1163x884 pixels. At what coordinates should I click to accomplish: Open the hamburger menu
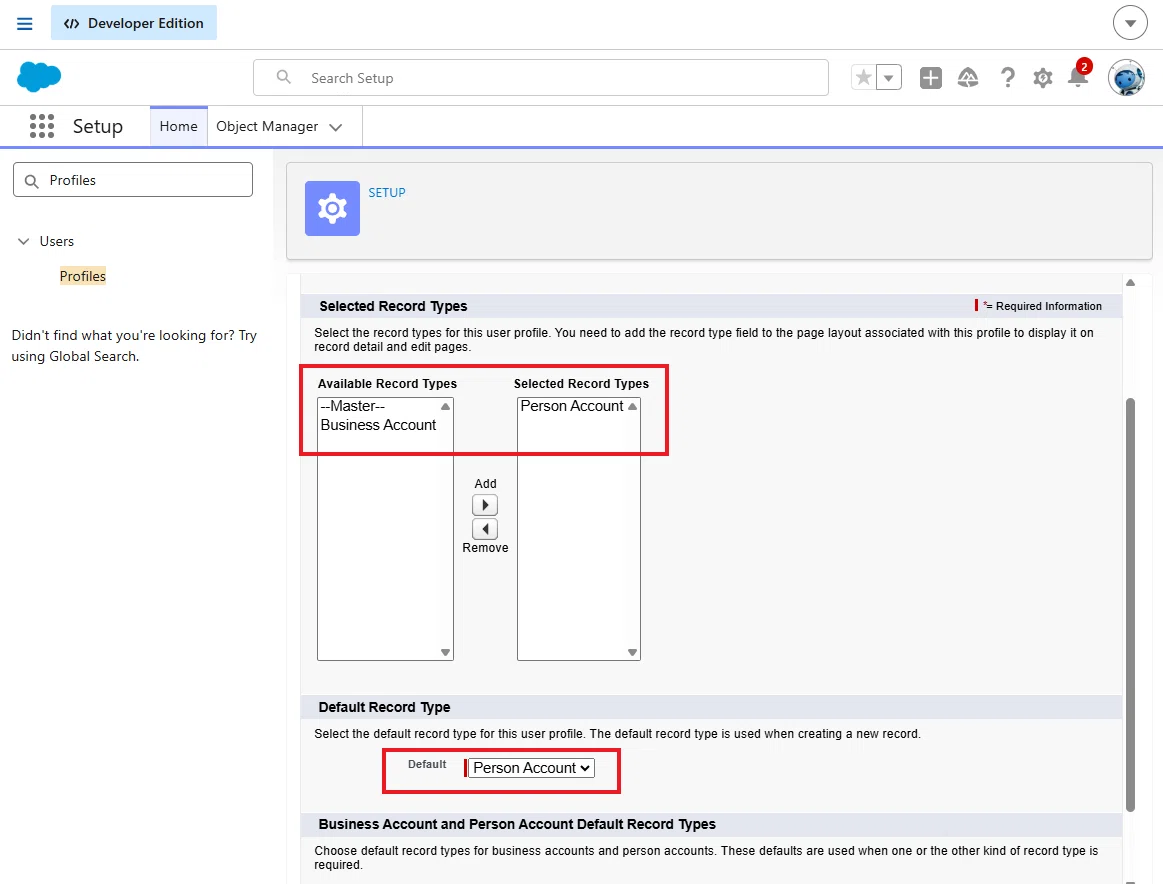tap(24, 24)
